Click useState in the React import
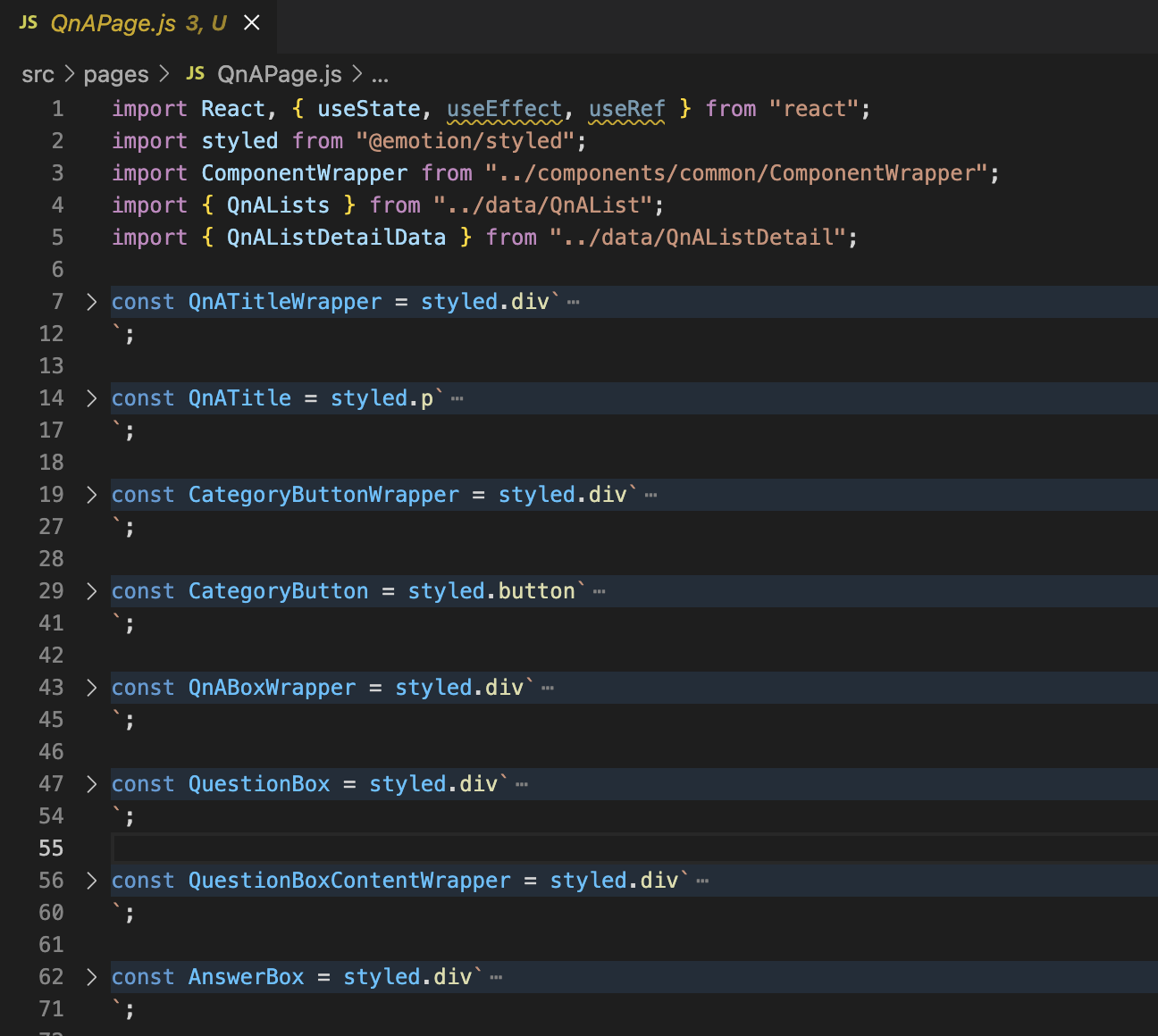Screen dimensions: 1158x1036 coord(369,109)
